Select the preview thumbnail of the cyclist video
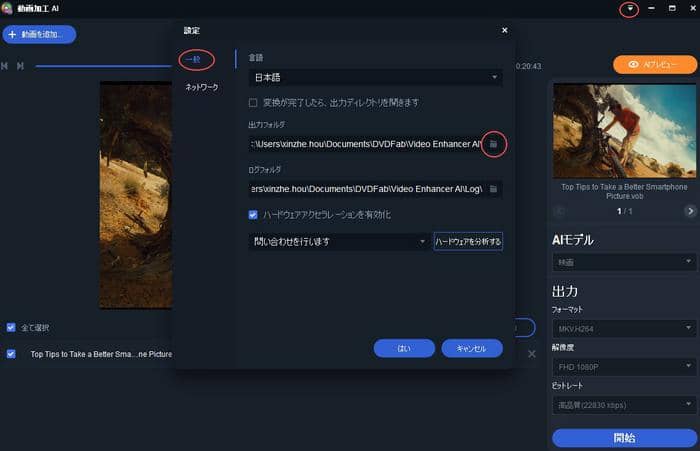Screen dimensions: 700x451 624,131
